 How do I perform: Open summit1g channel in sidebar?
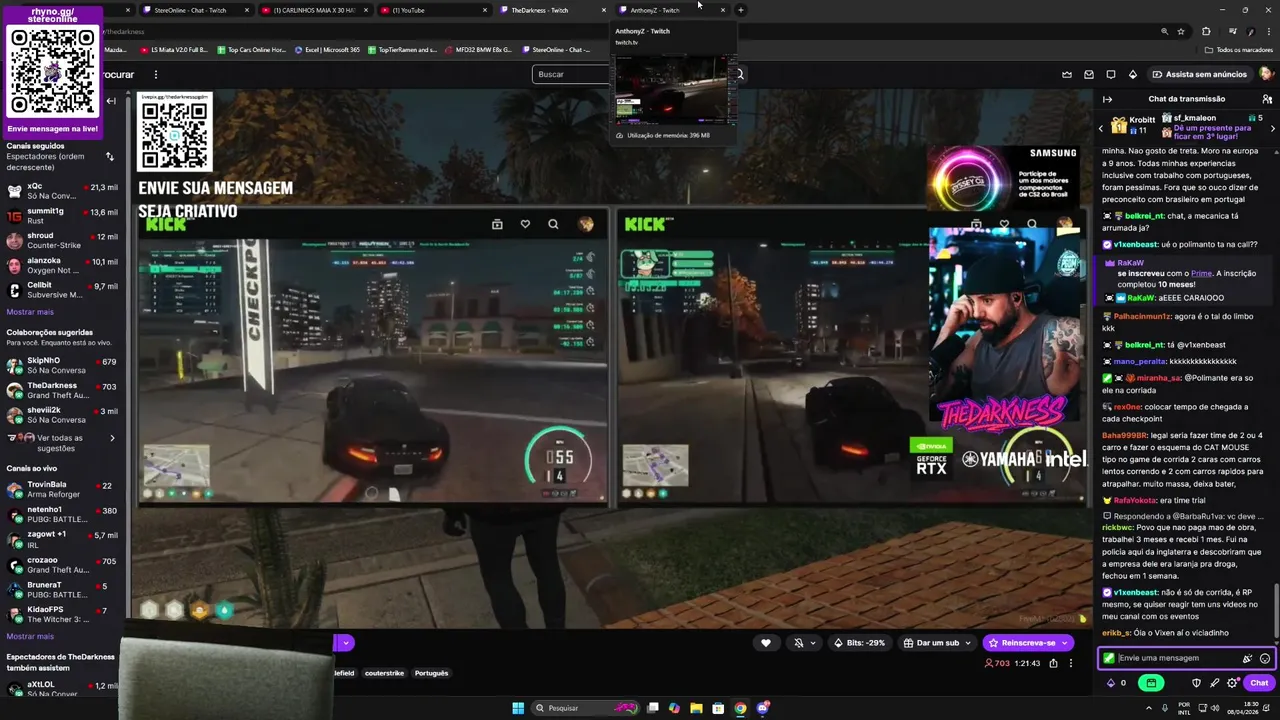pyautogui.click(x=62, y=216)
